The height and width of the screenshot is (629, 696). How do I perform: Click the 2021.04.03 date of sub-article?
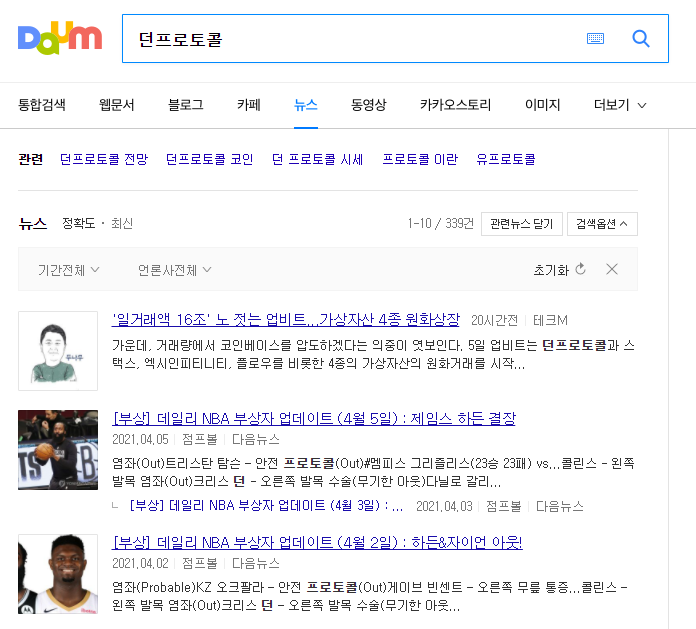coord(444,506)
